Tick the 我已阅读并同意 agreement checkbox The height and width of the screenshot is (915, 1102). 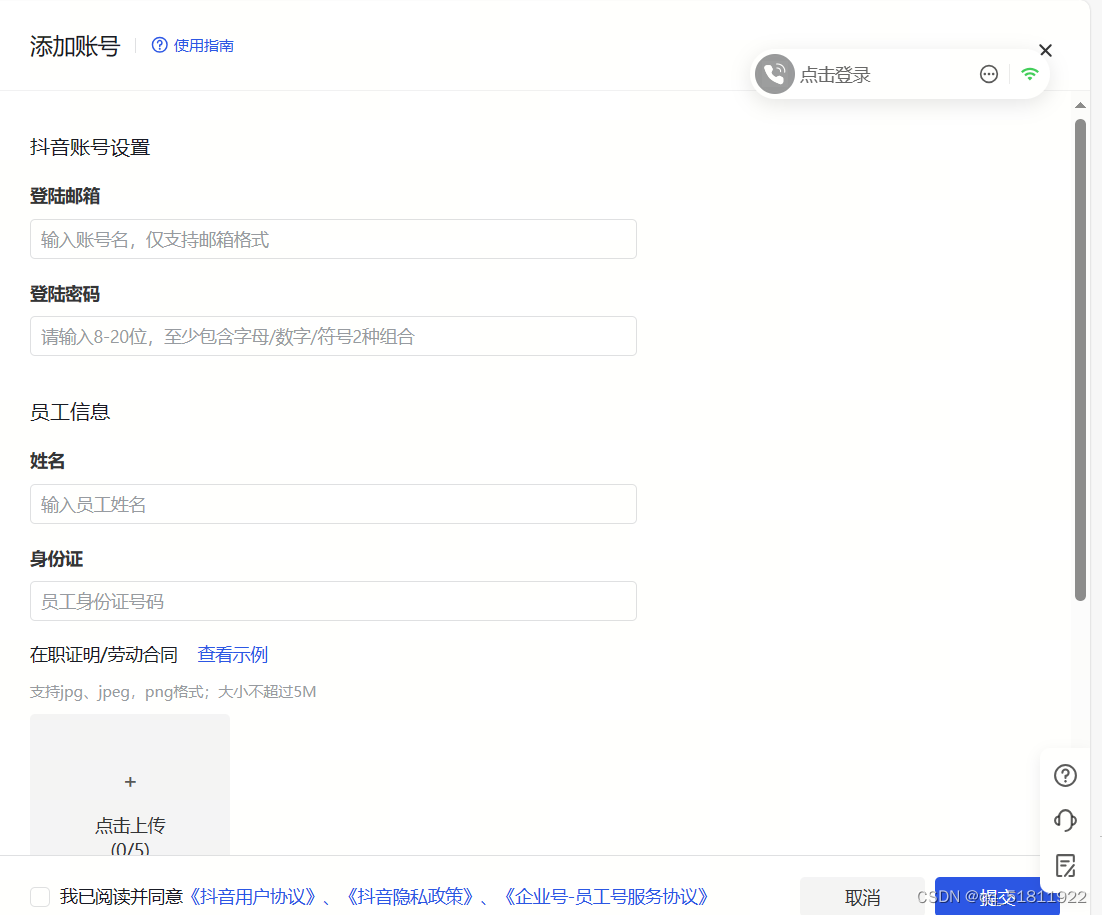[x=40, y=897]
